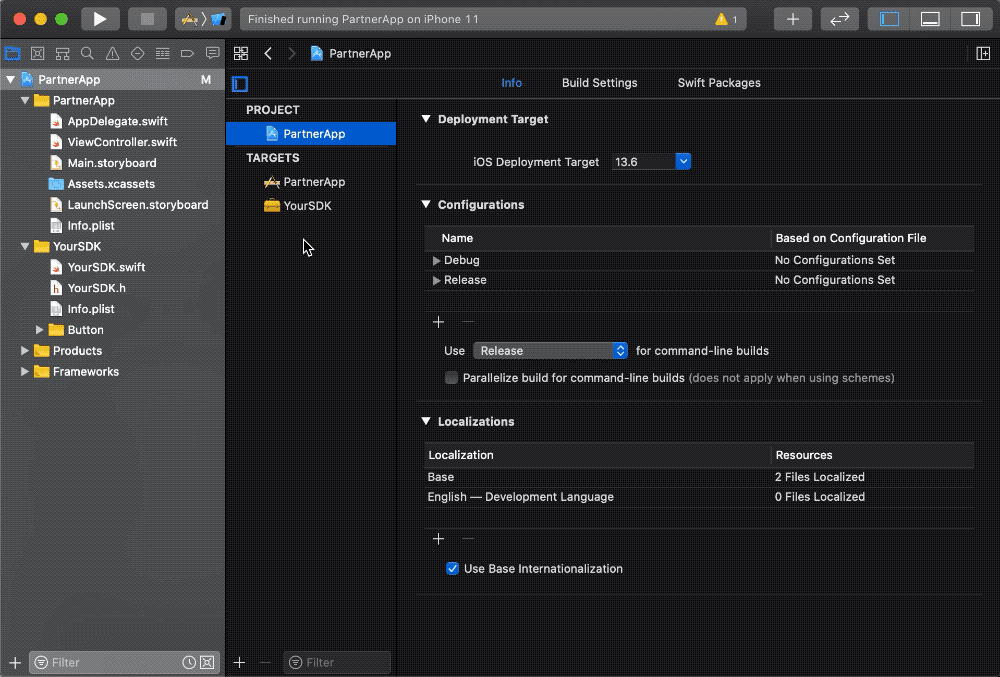Viewport: 1000px width, 677px height.
Task: Run the PartnerApp scheme with the Play button
Action: [x=98, y=17]
